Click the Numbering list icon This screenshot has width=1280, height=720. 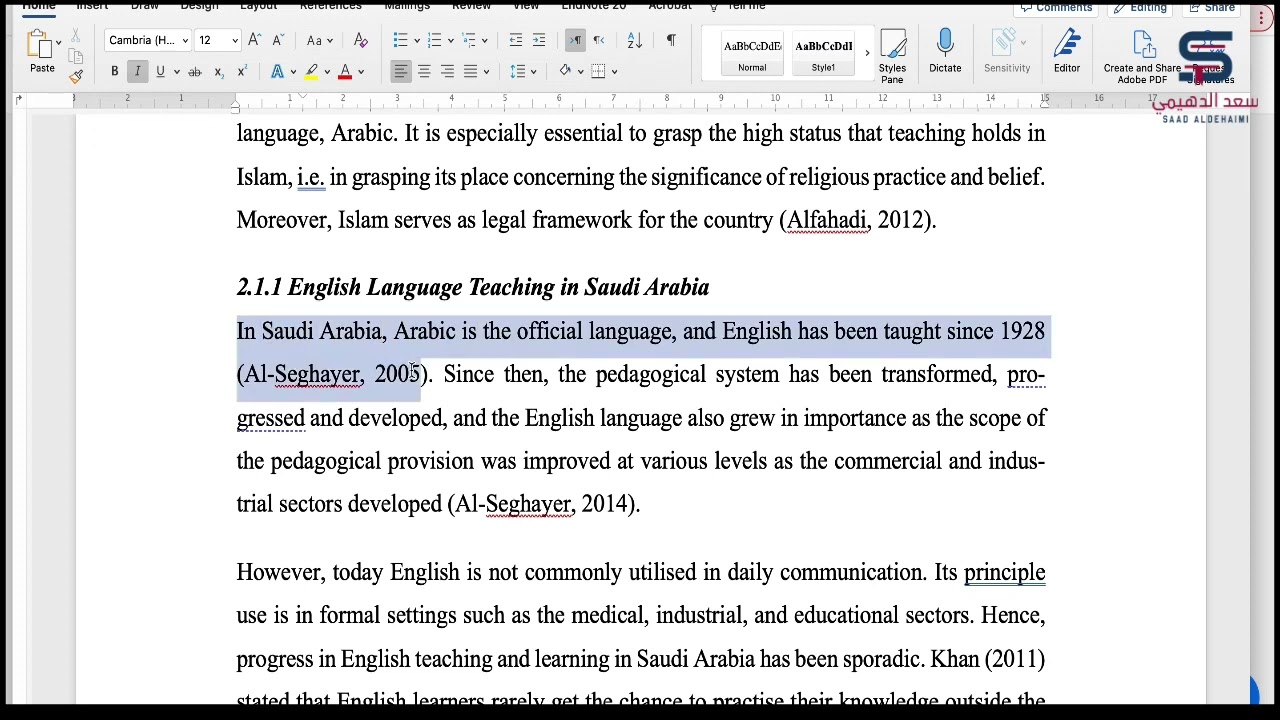coord(434,40)
